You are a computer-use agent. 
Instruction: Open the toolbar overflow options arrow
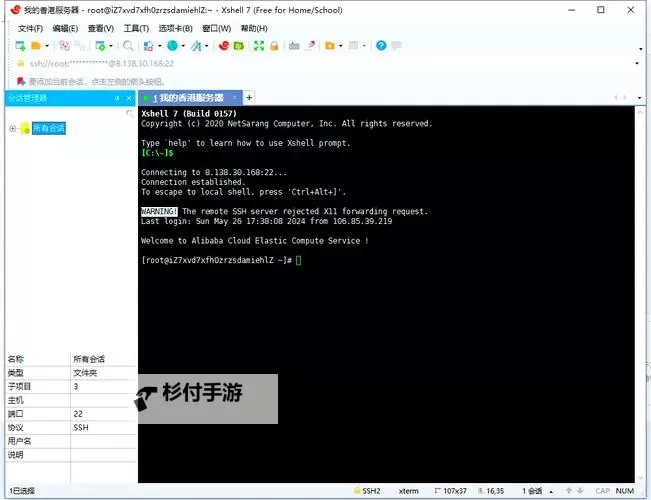click(x=641, y=49)
